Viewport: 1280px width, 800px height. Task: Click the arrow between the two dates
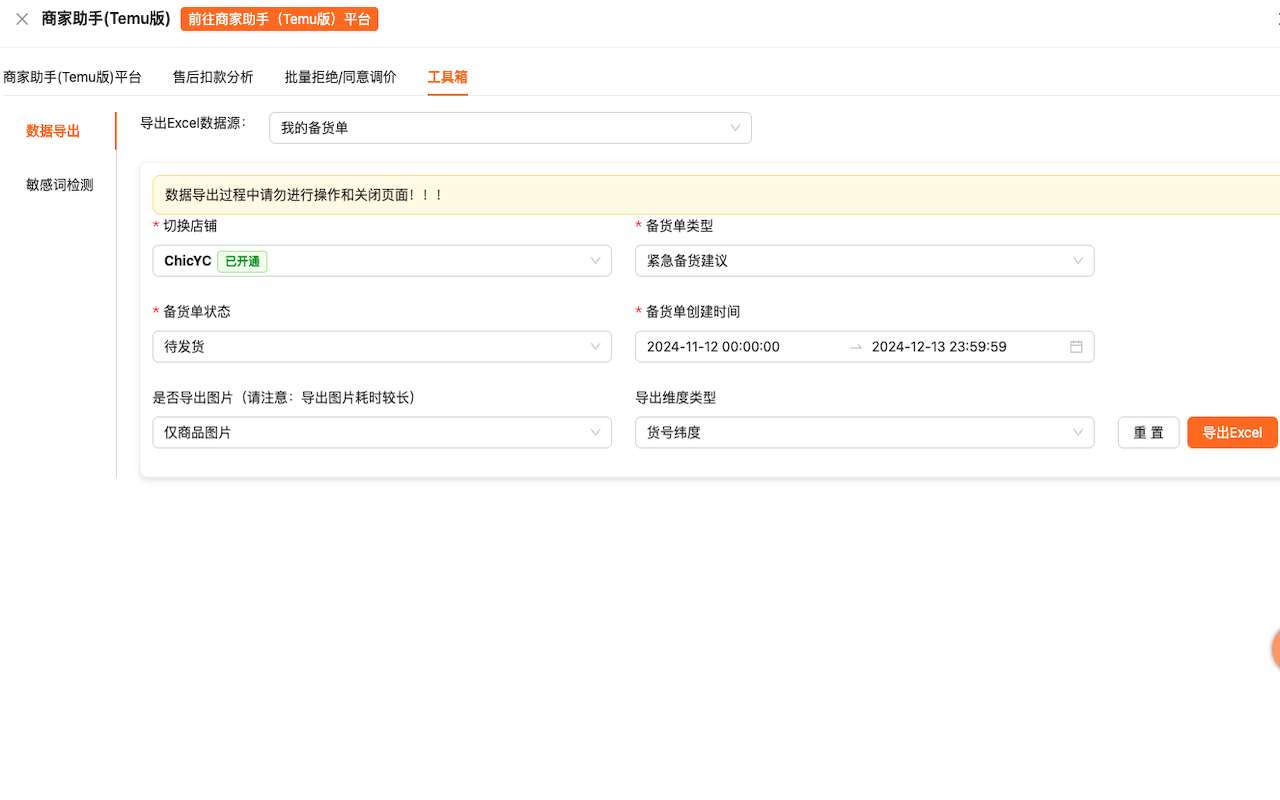pyautogui.click(x=858, y=346)
